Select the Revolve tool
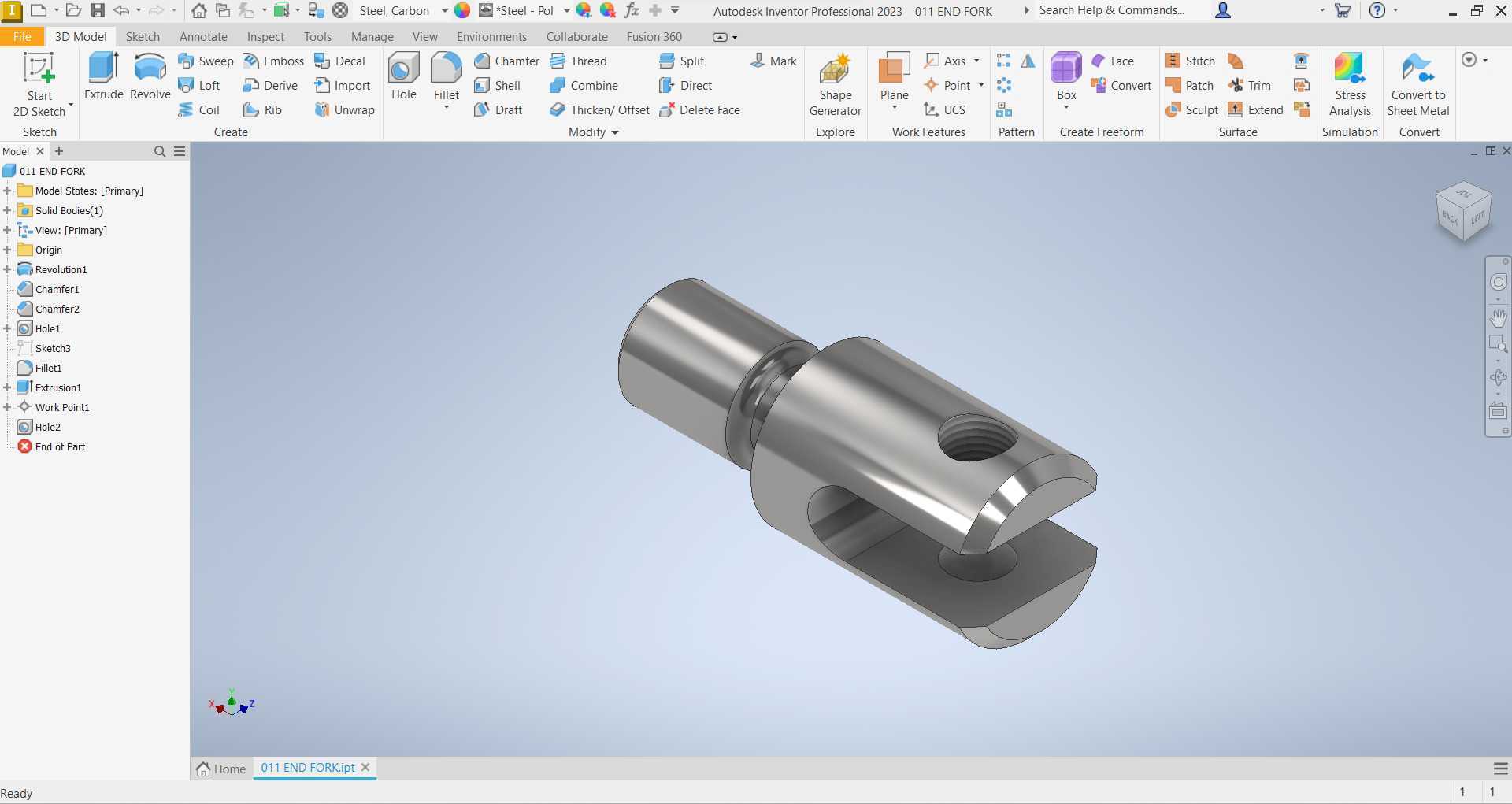 (150, 76)
